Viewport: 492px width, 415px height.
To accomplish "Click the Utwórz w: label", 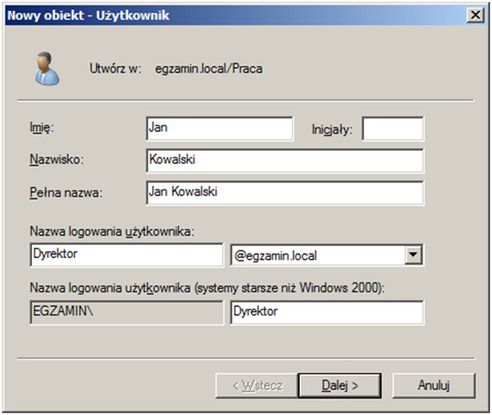I will pos(115,69).
